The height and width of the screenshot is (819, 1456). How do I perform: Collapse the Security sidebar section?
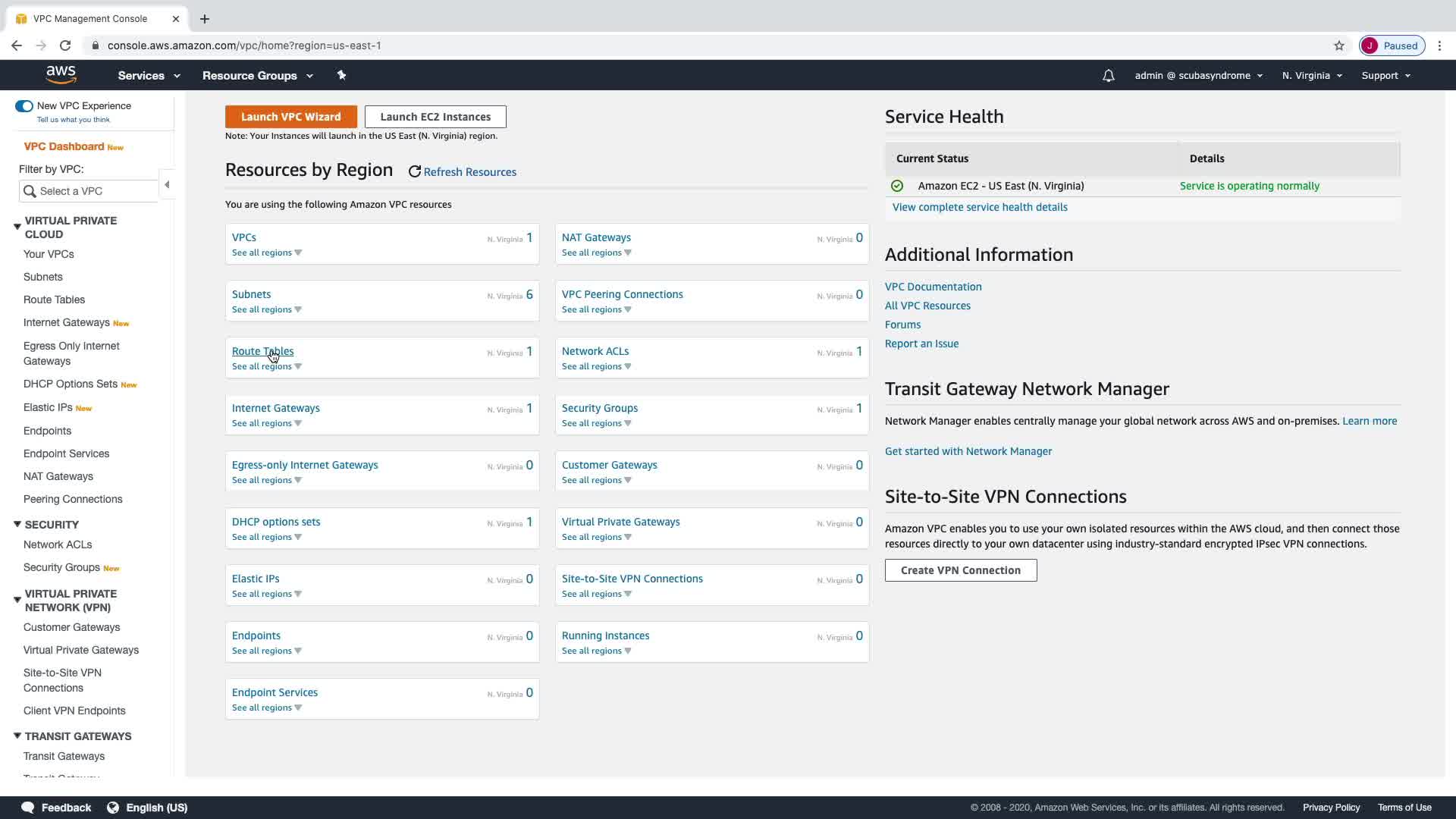[x=17, y=525]
